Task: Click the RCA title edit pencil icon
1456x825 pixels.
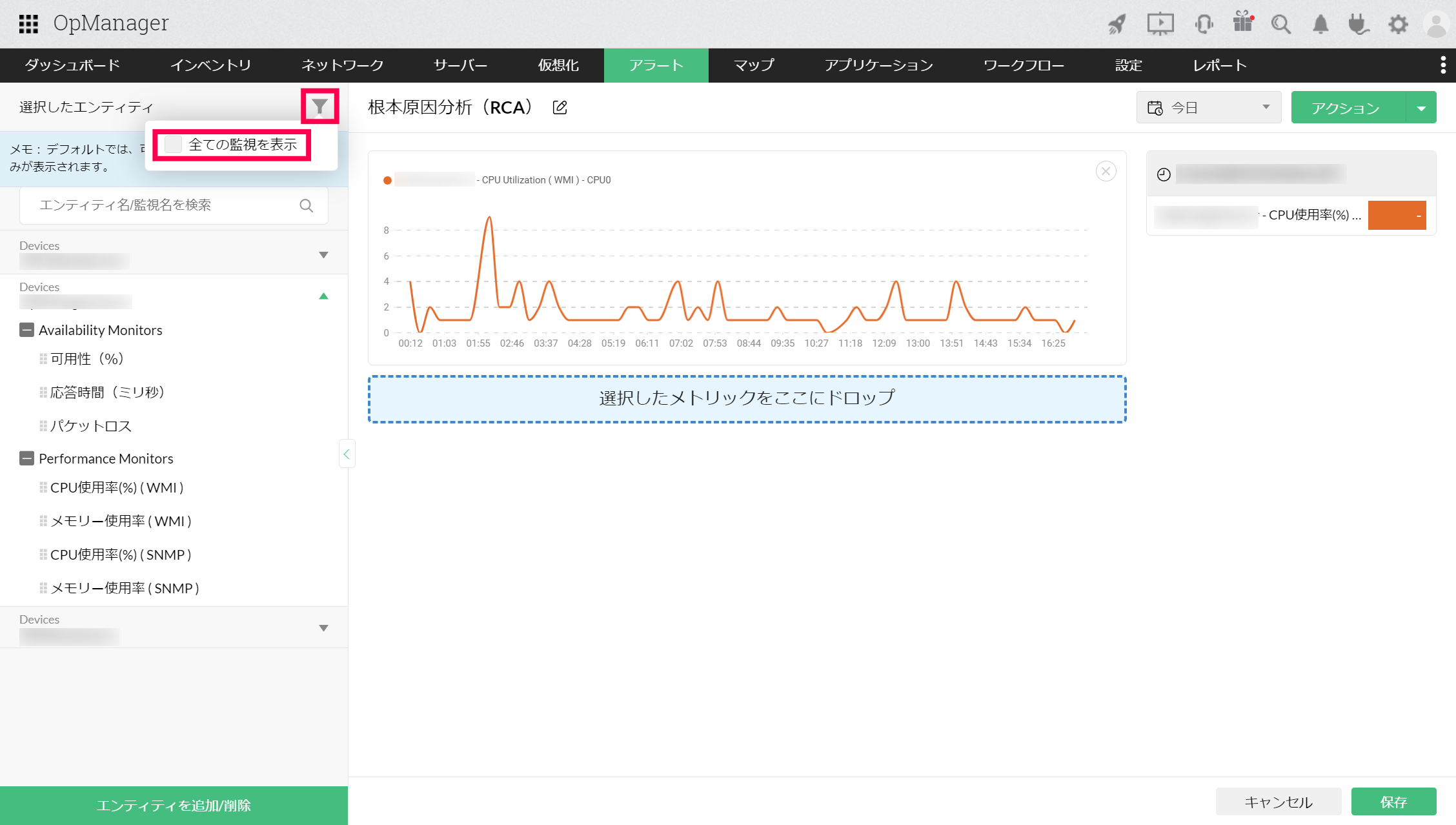Action: 560,108
